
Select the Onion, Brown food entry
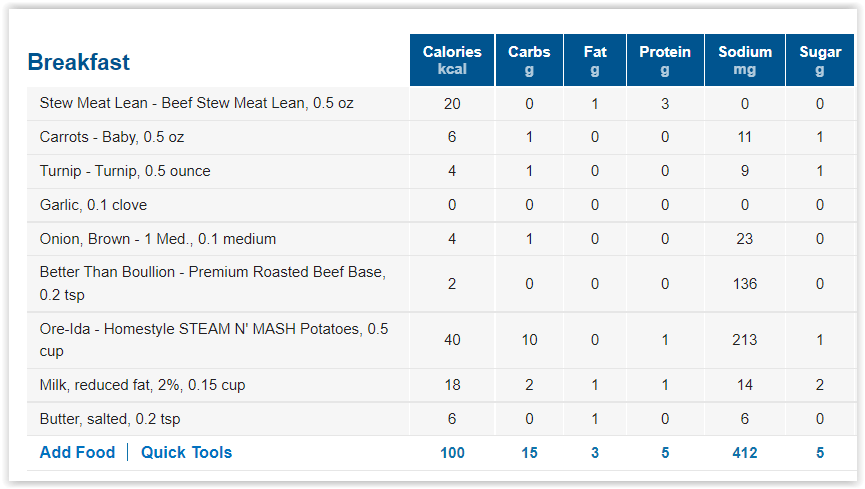pos(158,239)
